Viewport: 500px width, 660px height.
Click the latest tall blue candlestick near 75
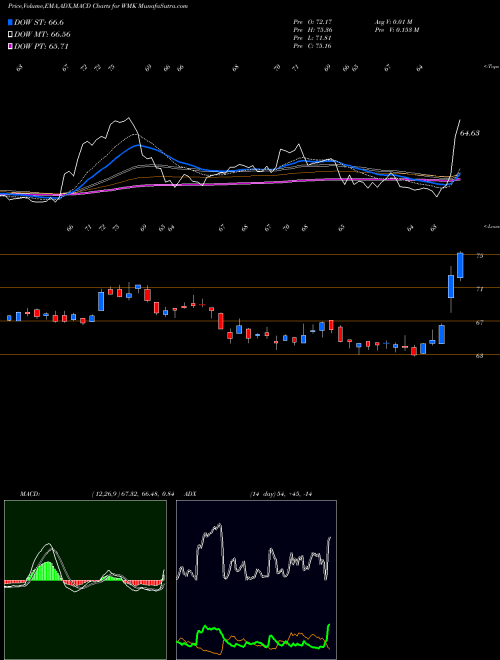click(460, 266)
